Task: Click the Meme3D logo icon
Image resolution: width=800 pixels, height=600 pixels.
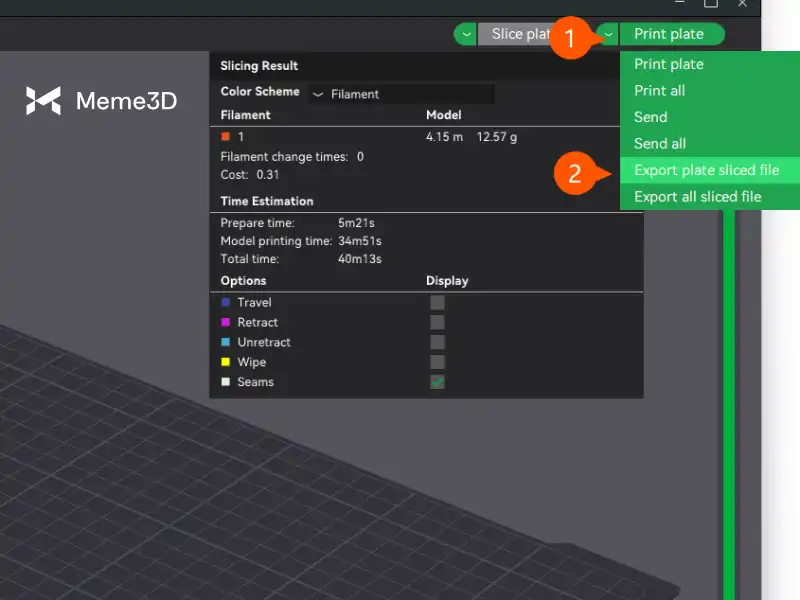Action: (x=43, y=100)
